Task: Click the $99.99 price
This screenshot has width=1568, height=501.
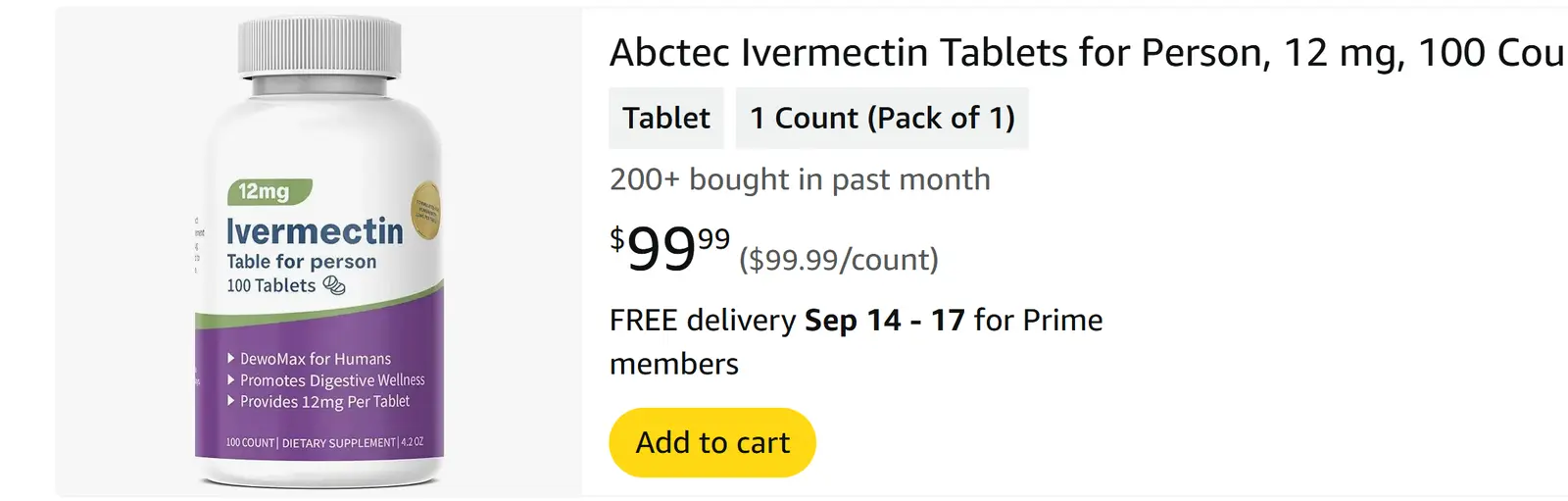Action: (669, 249)
